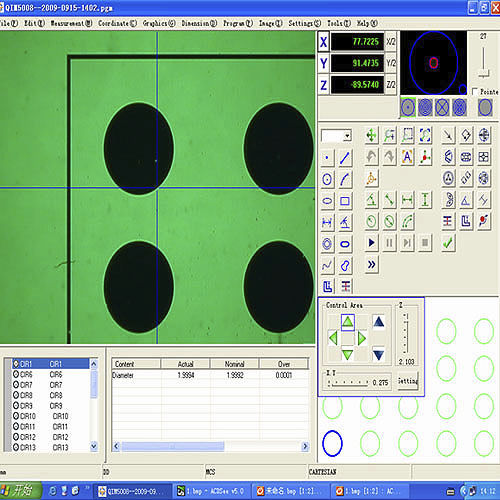Click the green right arrow in Control Area
The image size is (500, 500).
362,338
